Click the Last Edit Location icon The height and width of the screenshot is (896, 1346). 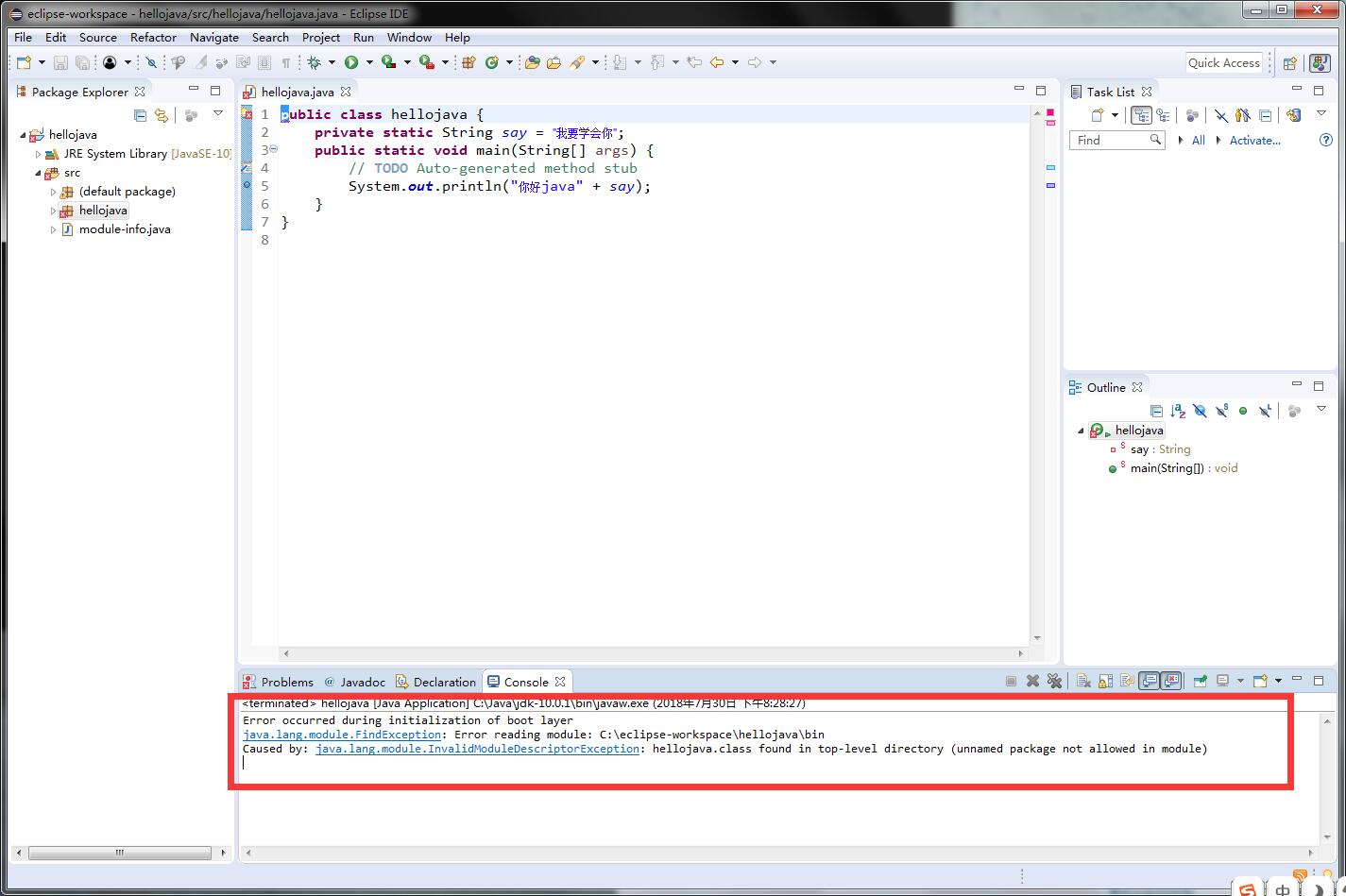point(694,62)
